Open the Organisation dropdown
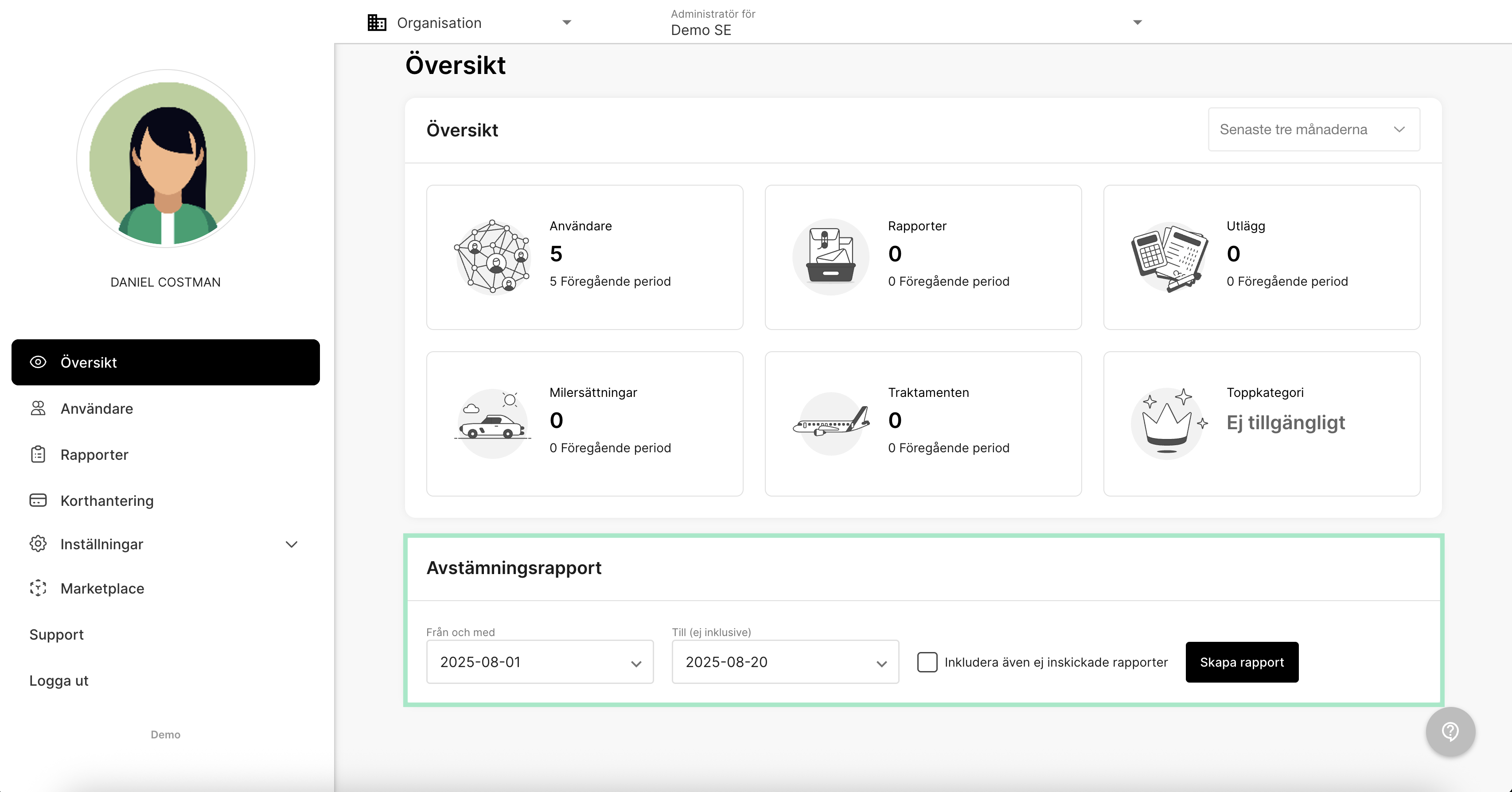 pyautogui.click(x=470, y=23)
